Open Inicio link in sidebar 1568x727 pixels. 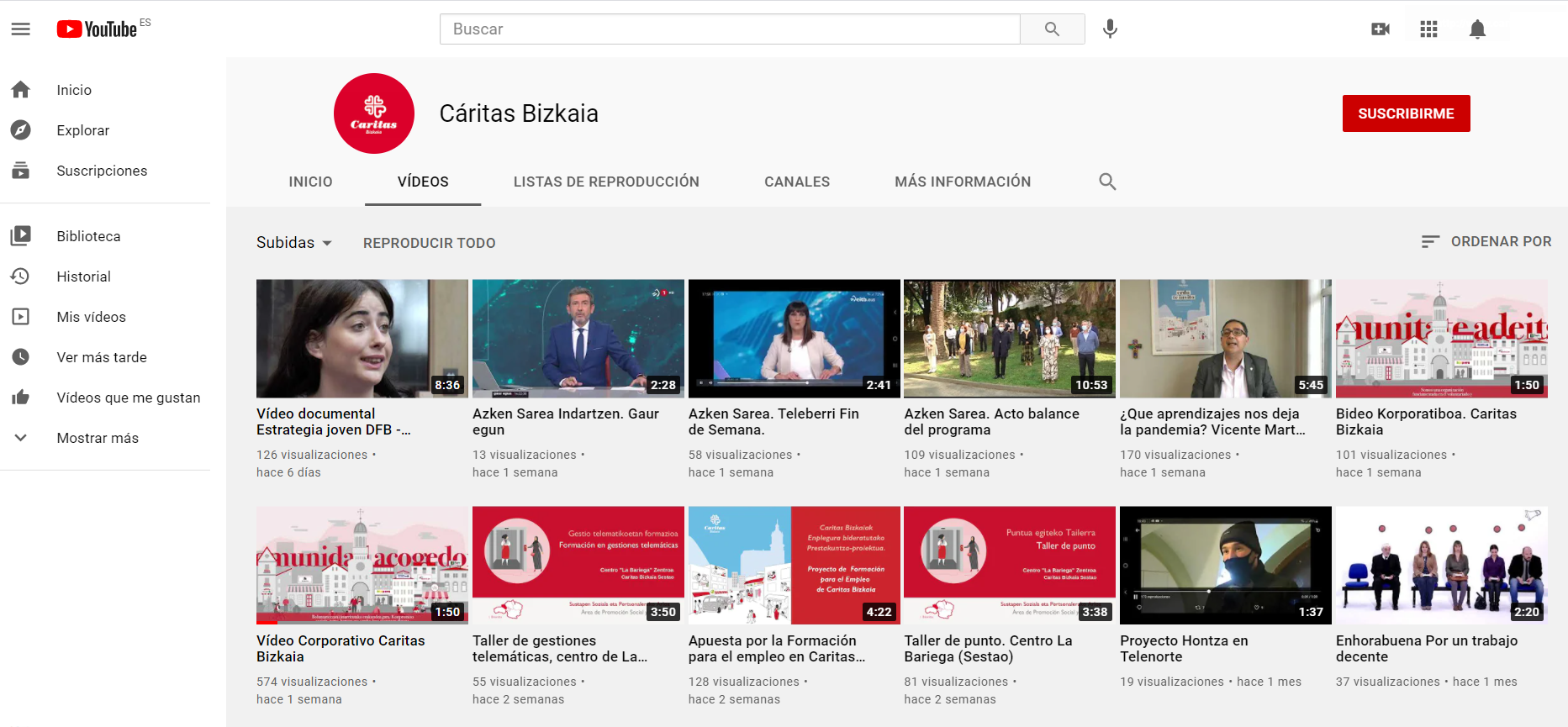pos(74,90)
